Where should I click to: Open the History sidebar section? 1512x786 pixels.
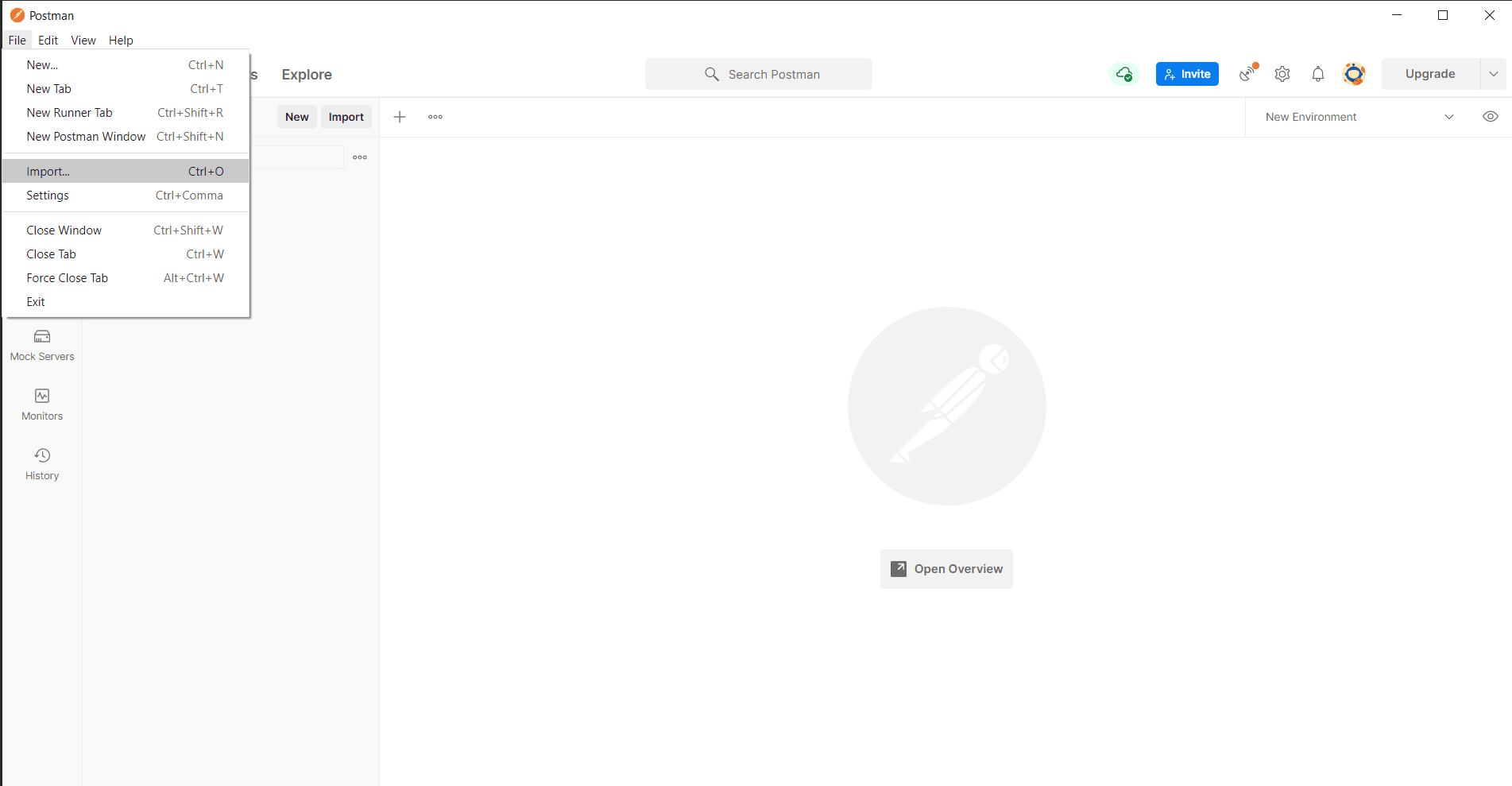pos(42,464)
